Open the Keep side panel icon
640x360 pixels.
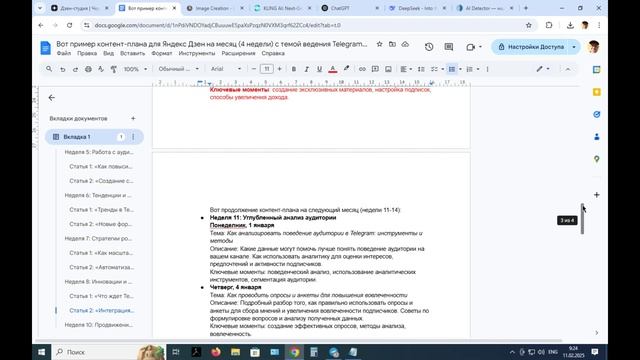coord(596,92)
